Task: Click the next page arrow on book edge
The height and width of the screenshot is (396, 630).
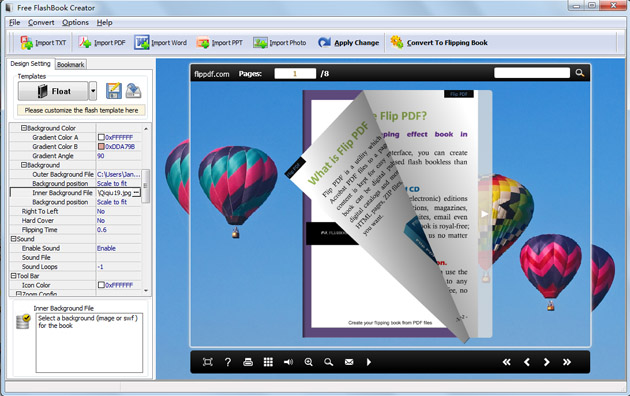Action: [485, 214]
